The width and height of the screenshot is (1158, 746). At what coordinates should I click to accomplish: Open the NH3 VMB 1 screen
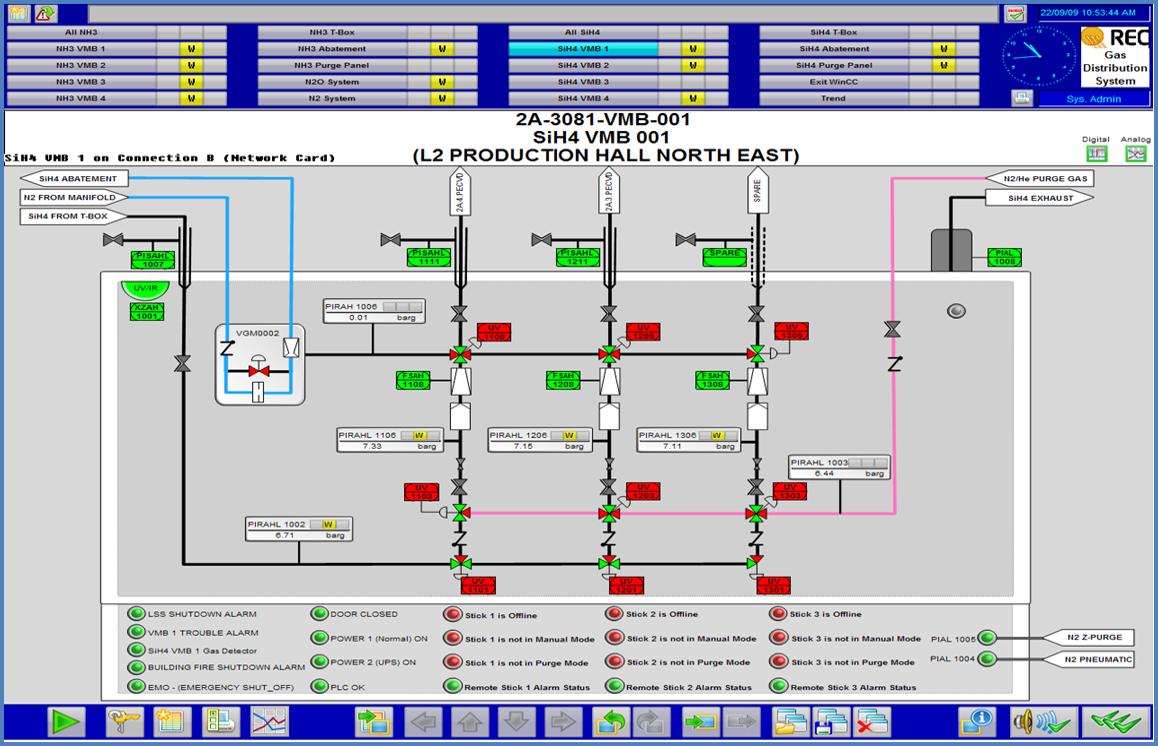click(x=81, y=49)
